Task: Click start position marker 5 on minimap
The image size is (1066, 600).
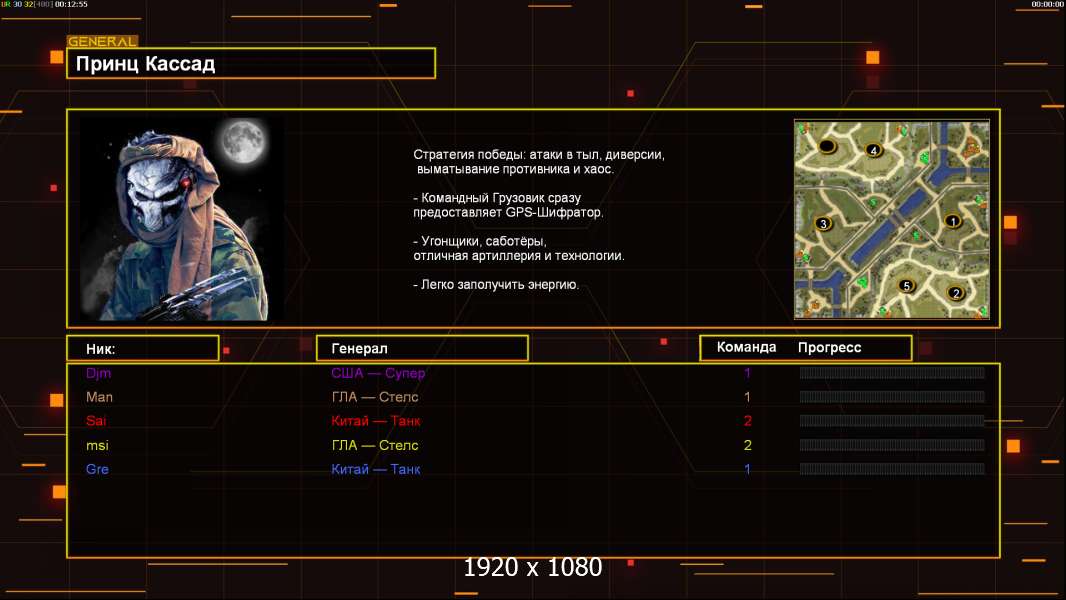Action: 906,285
